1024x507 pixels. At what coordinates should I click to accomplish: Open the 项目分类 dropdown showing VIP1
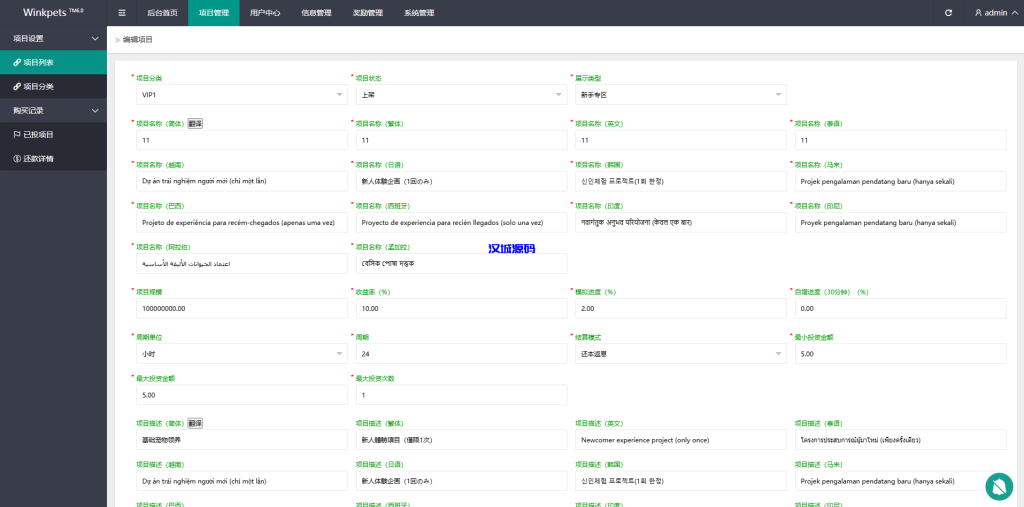point(241,95)
